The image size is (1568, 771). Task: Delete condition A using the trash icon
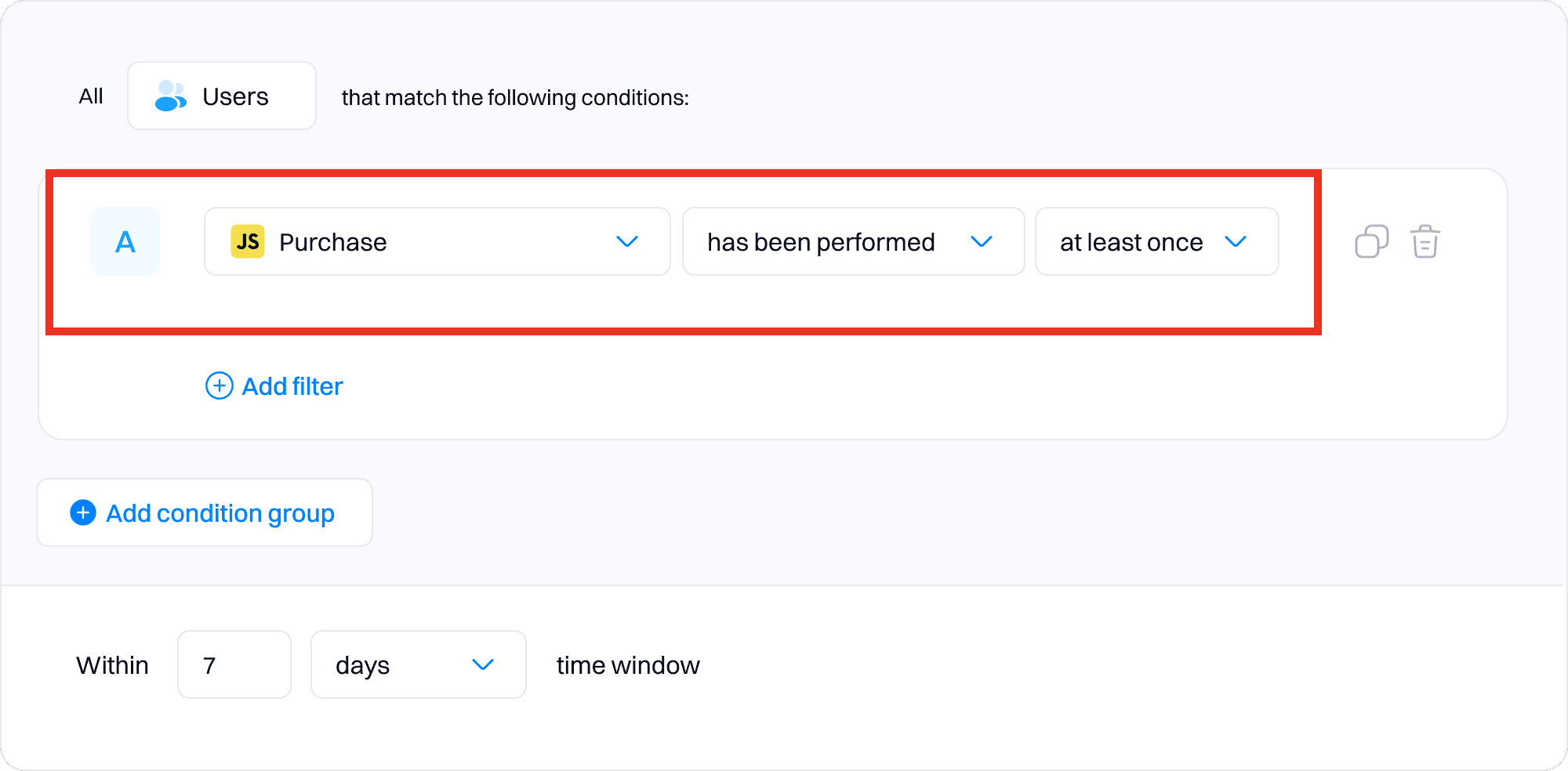point(1425,241)
